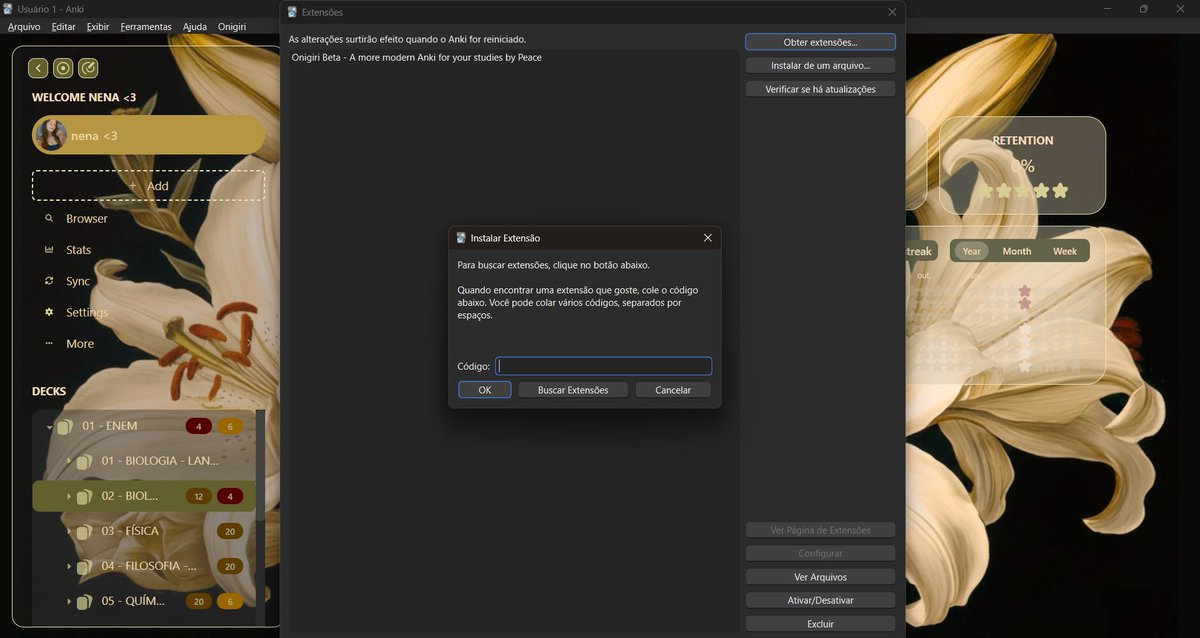This screenshot has width=1200, height=638.
Task: Click the deck icon of 04 - FILOSOFIA
Action: click(x=85, y=567)
